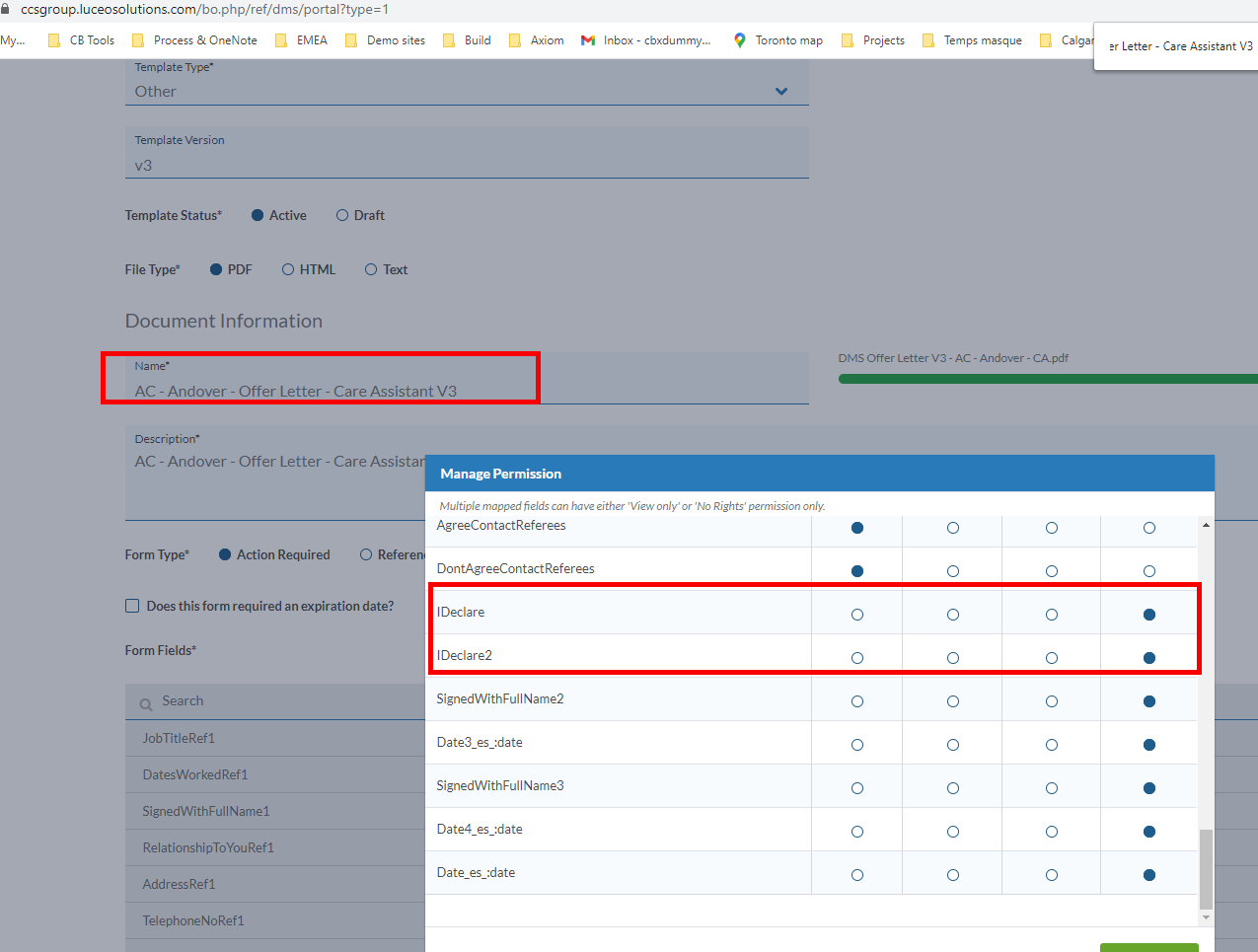The height and width of the screenshot is (952, 1258).
Task: Open the Process & OneNote bookmark folder
Action: point(194,40)
